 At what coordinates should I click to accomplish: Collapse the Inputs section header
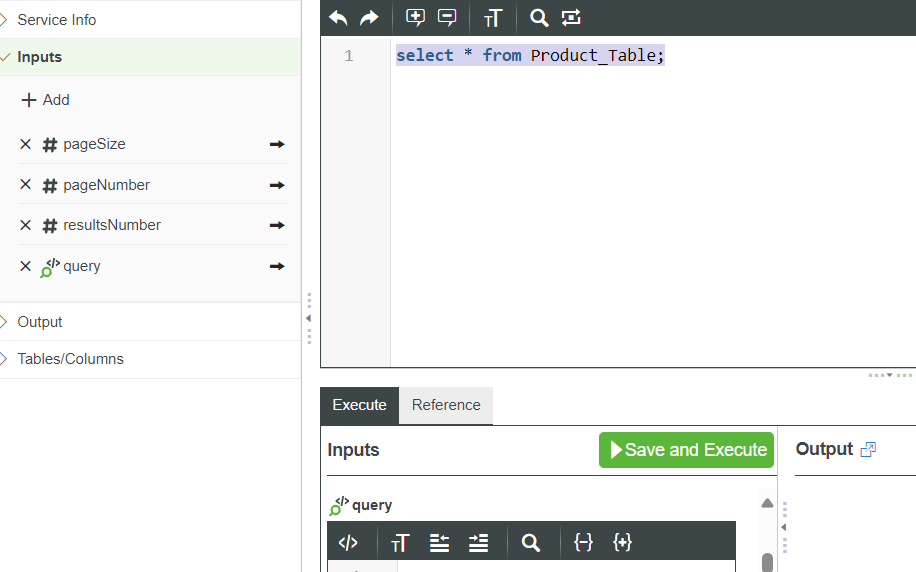tap(40, 57)
